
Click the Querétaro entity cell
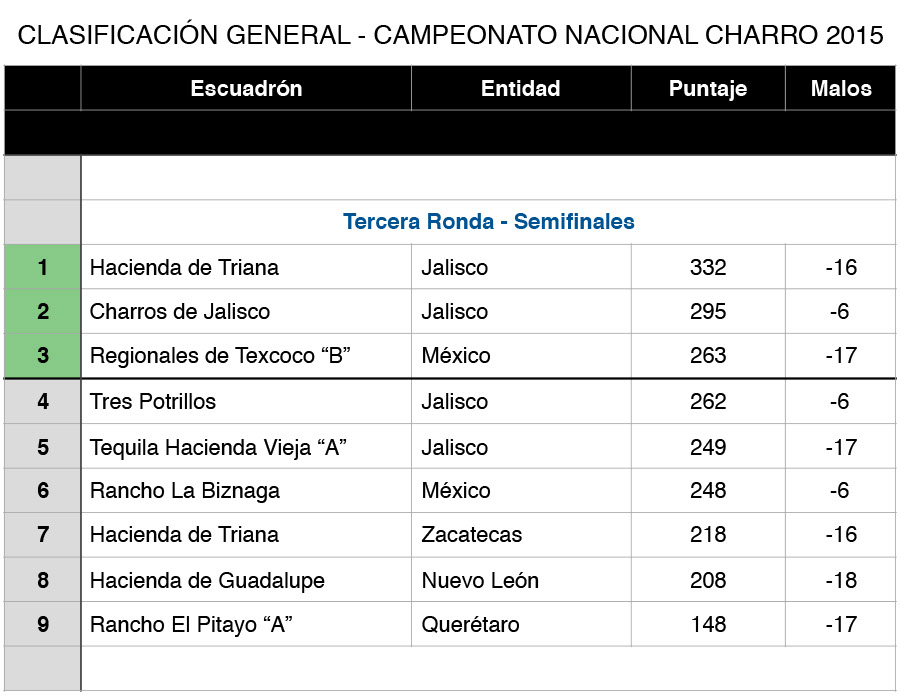(x=470, y=624)
